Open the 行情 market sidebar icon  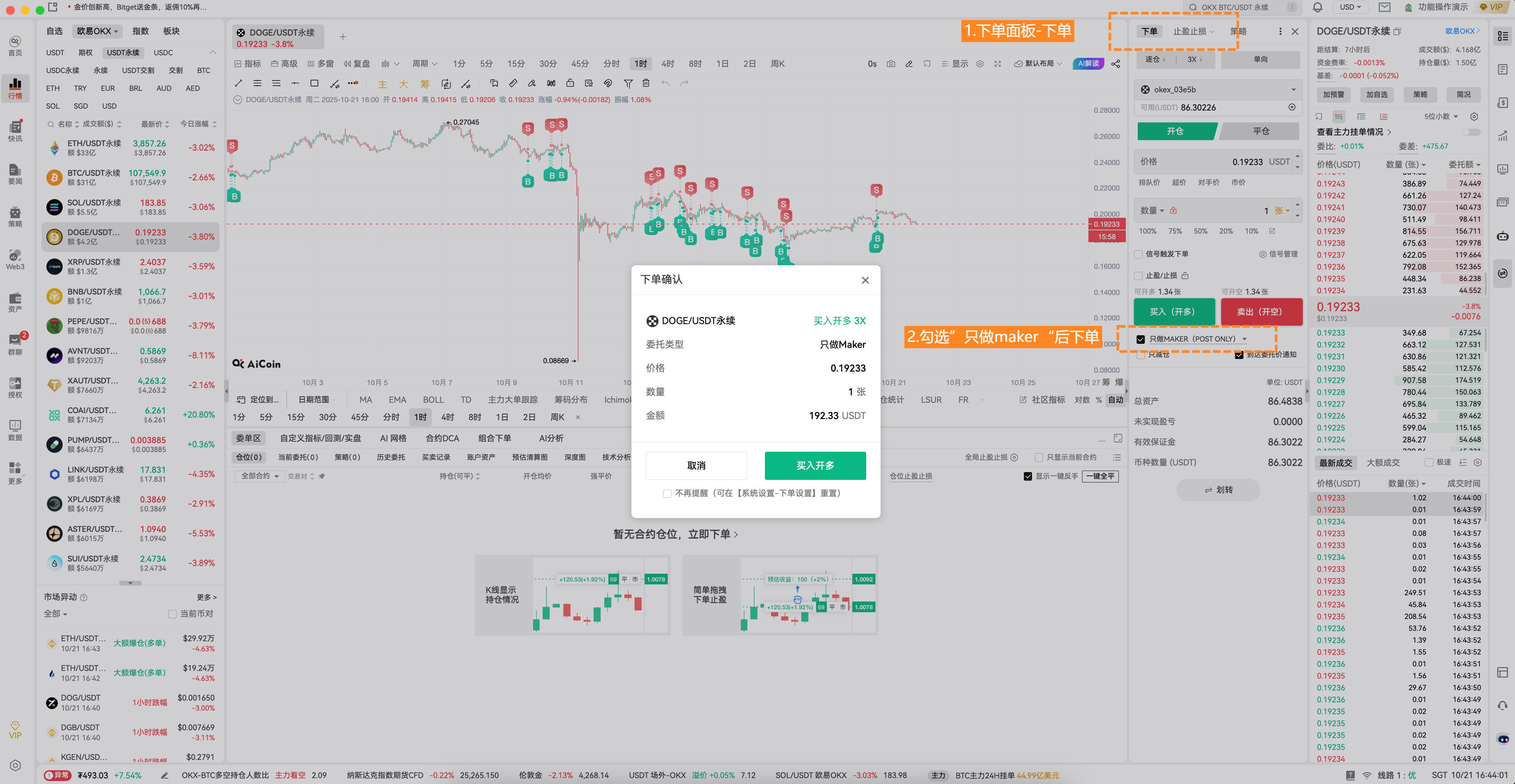(x=15, y=88)
